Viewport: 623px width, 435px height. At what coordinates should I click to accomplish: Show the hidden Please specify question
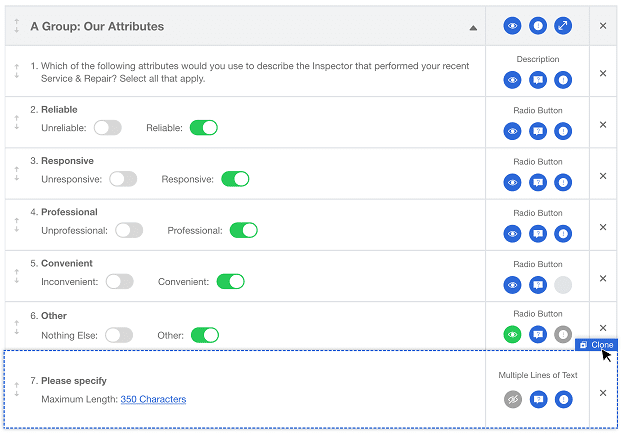tap(513, 400)
